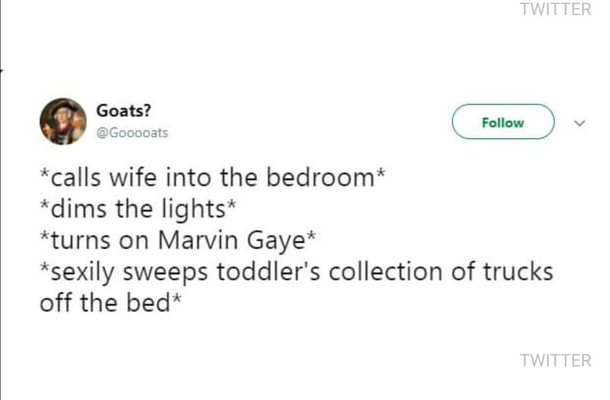The image size is (610, 400).
Task: Click the bottom TWITTER watermark label
Action: (556, 360)
